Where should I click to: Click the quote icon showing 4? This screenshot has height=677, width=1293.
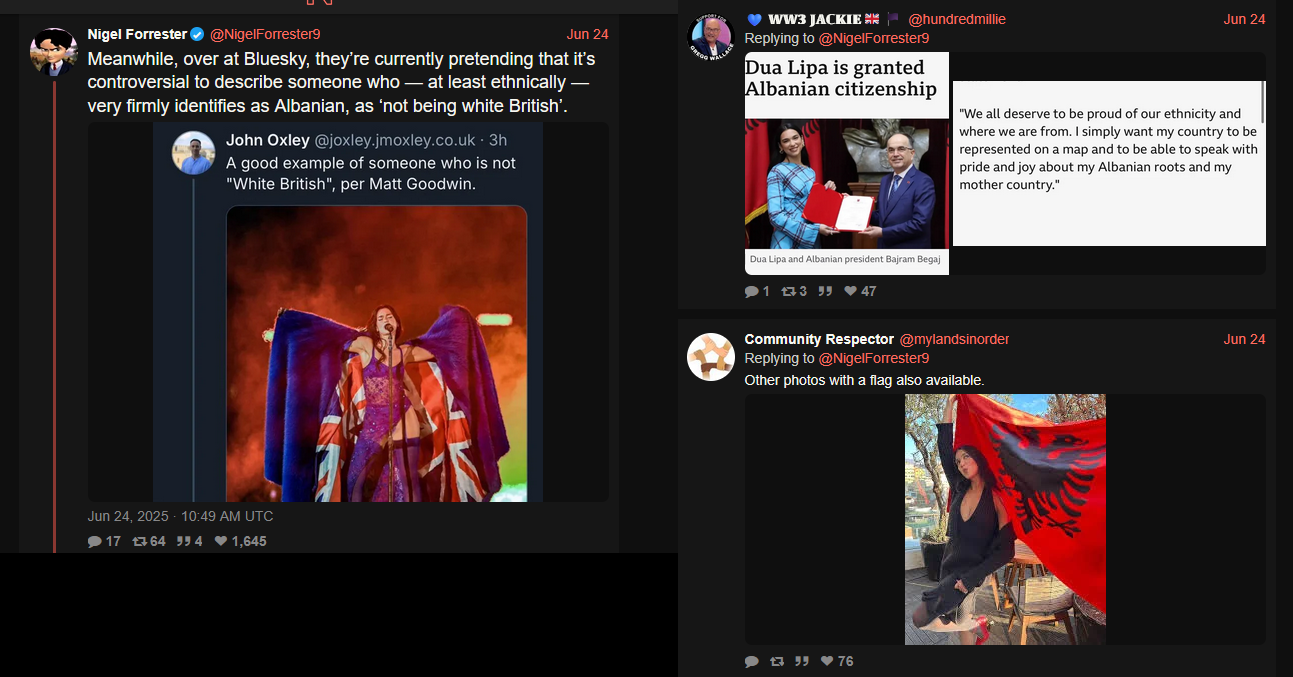(x=183, y=541)
